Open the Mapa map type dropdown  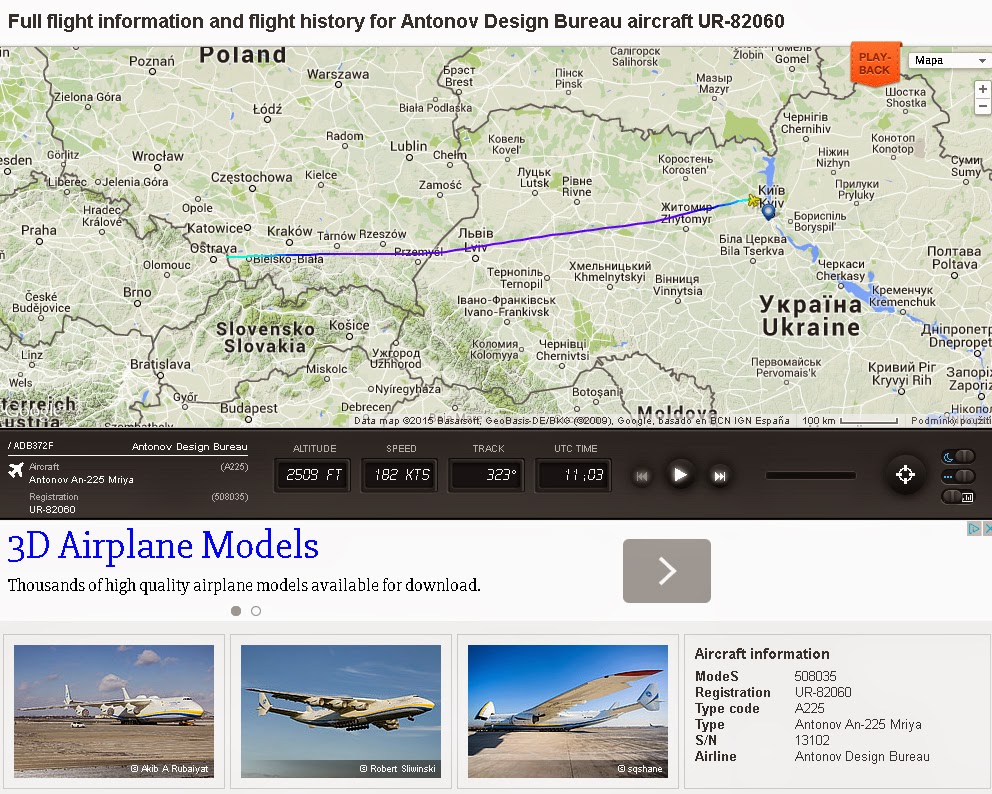[950, 60]
